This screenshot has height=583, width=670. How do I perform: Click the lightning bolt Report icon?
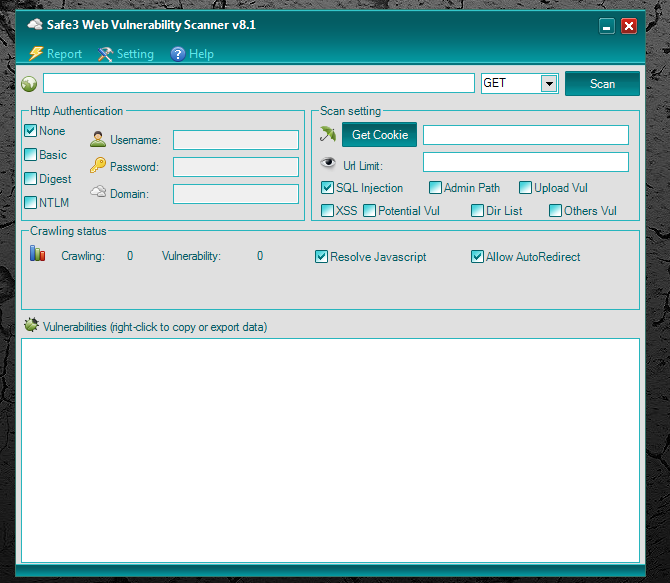click(x=36, y=53)
